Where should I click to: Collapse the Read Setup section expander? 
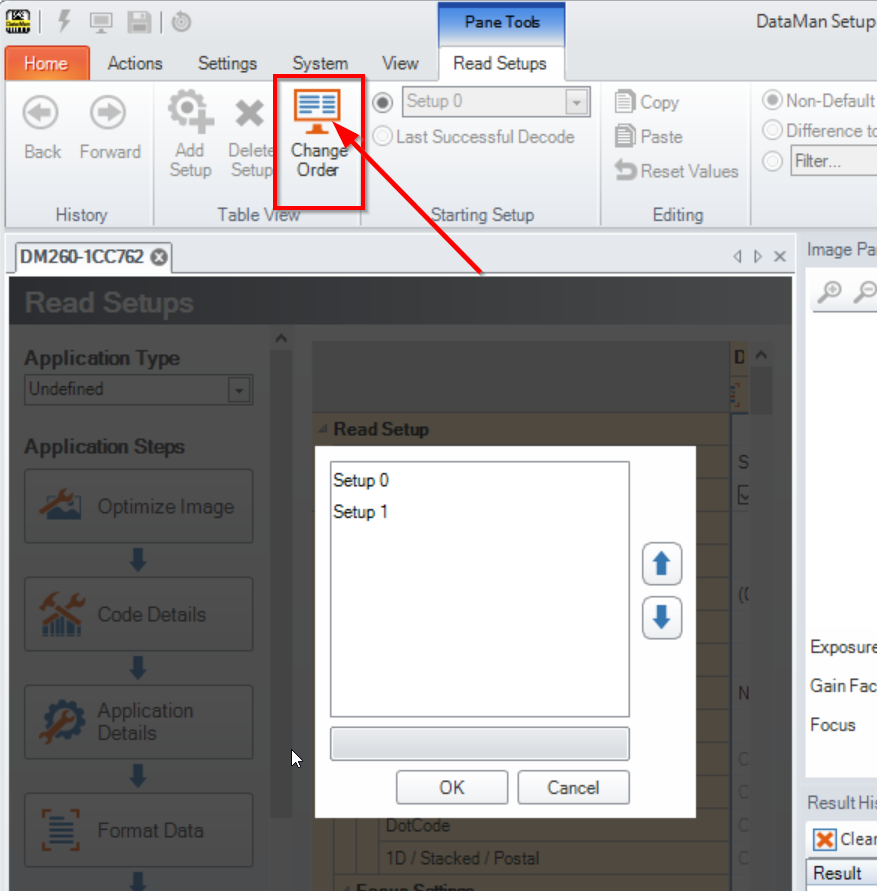(x=323, y=429)
